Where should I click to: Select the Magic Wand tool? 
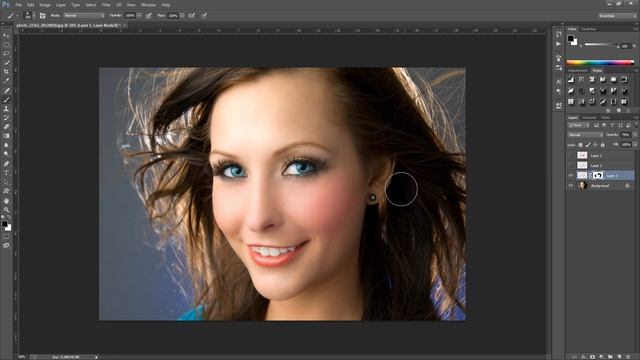click(6, 63)
